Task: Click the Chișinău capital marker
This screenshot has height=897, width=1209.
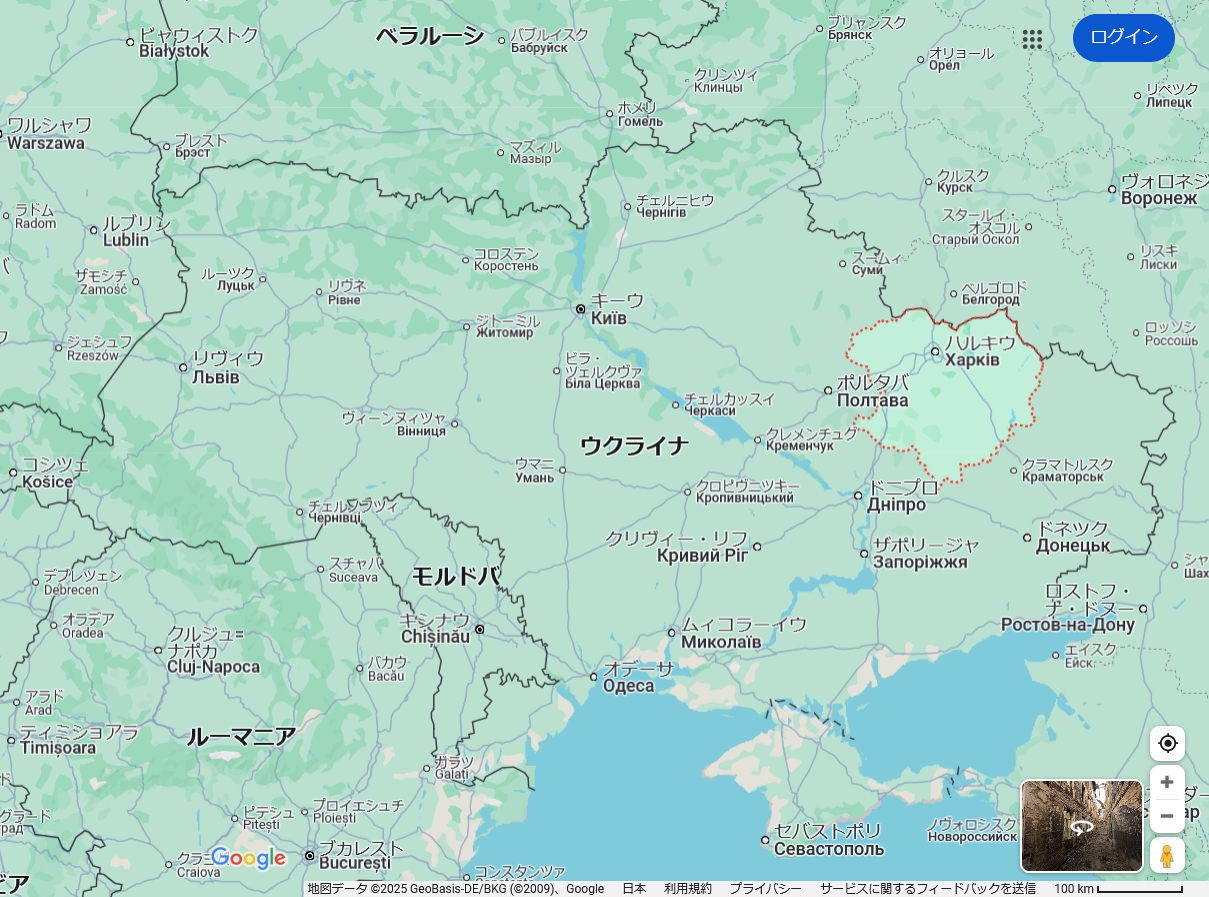Action: (x=480, y=629)
